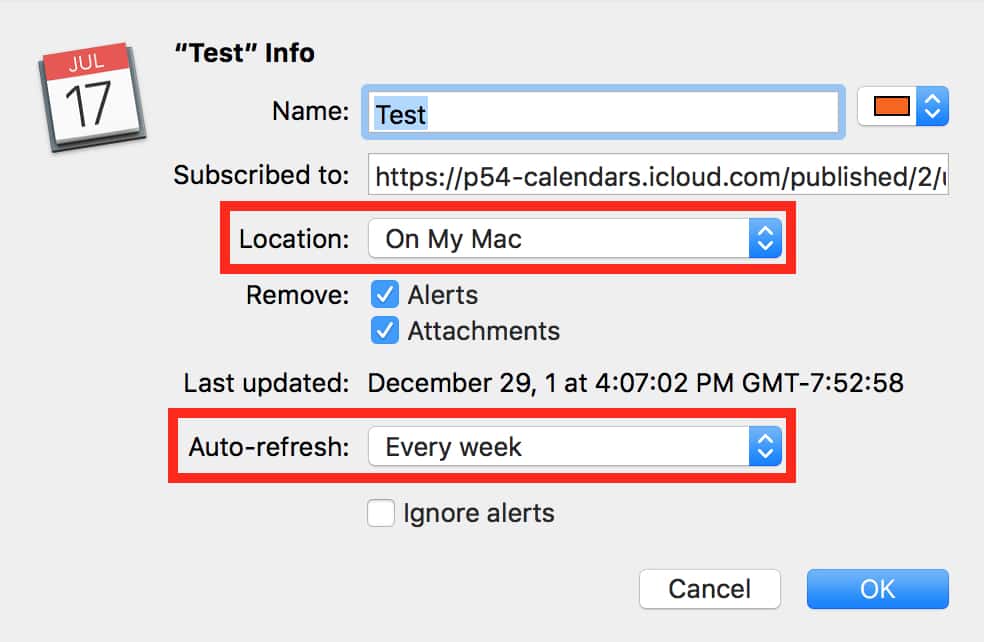The width and height of the screenshot is (984, 642).
Task: Click the blue arrows on the Location popup
Action: (x=764, y=239)
